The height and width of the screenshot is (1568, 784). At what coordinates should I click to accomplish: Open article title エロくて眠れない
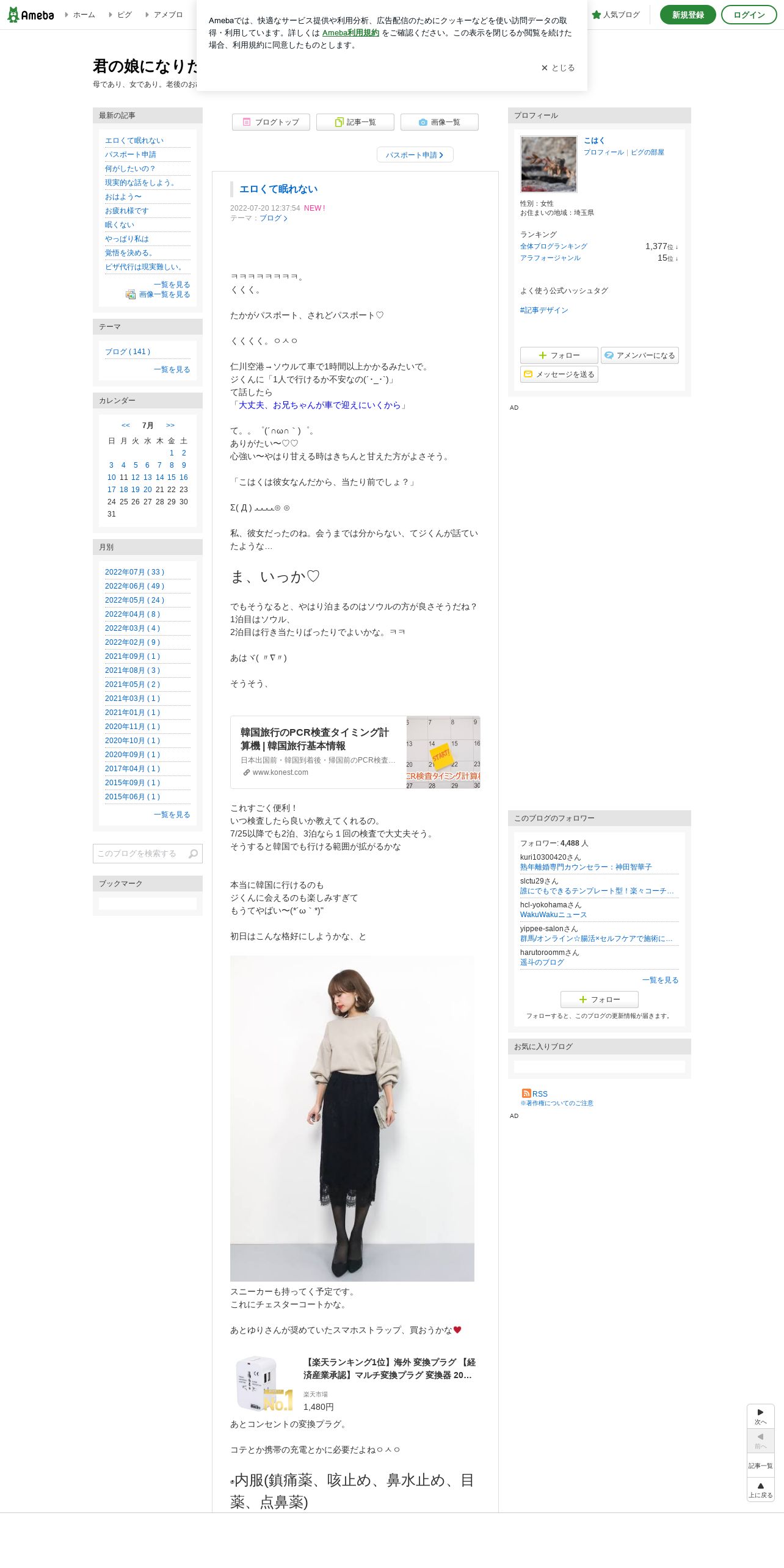[x=278, y=189]
